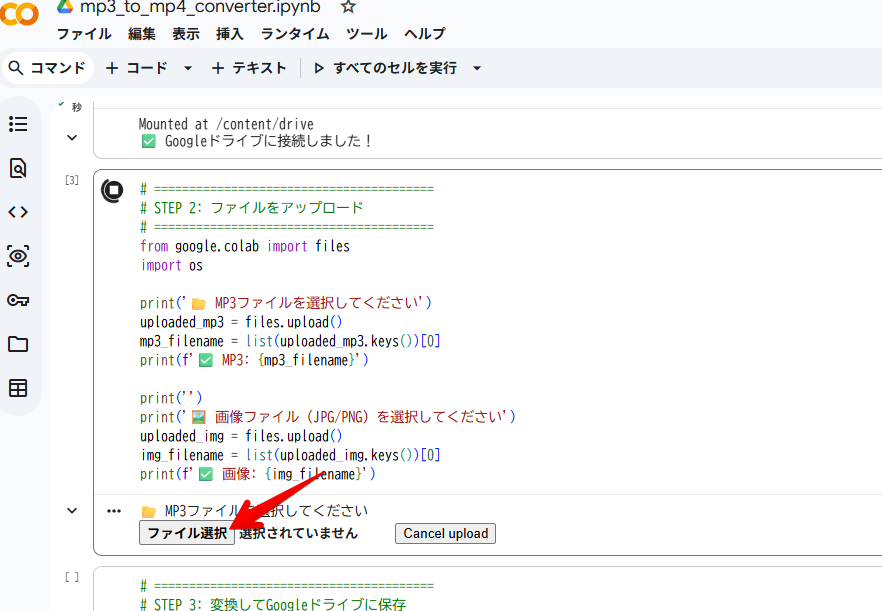The height and width of the screenshot is (611, 882).
Task: Open the code snippets sidebar icon
Action: click(x=18, y=212)
